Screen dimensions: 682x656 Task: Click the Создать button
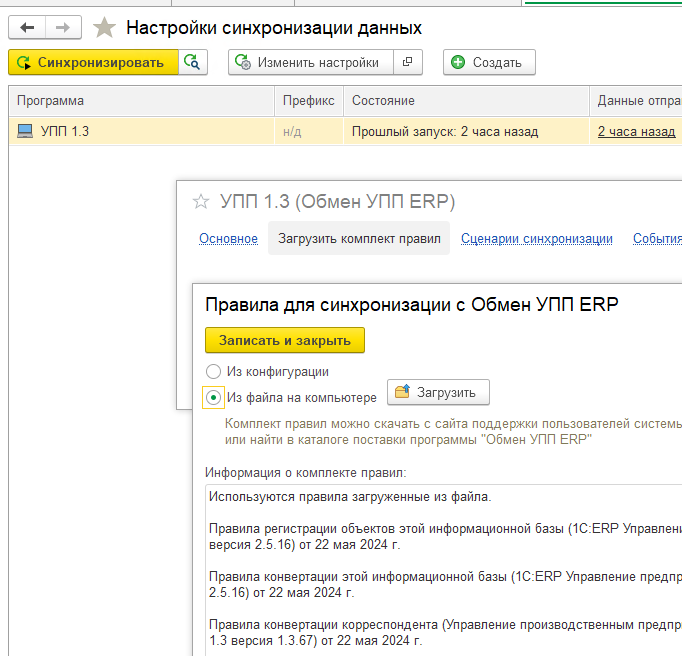point(489,63)
